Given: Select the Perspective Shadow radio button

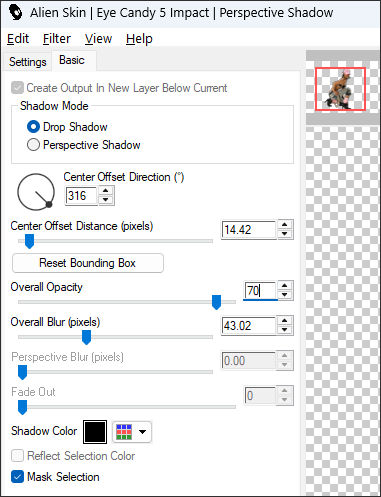Looking at the screenshot, I should (33, 145).
